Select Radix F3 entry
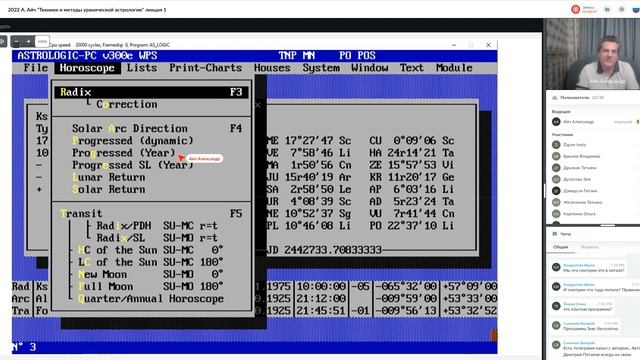 click(x=151, y=92)
